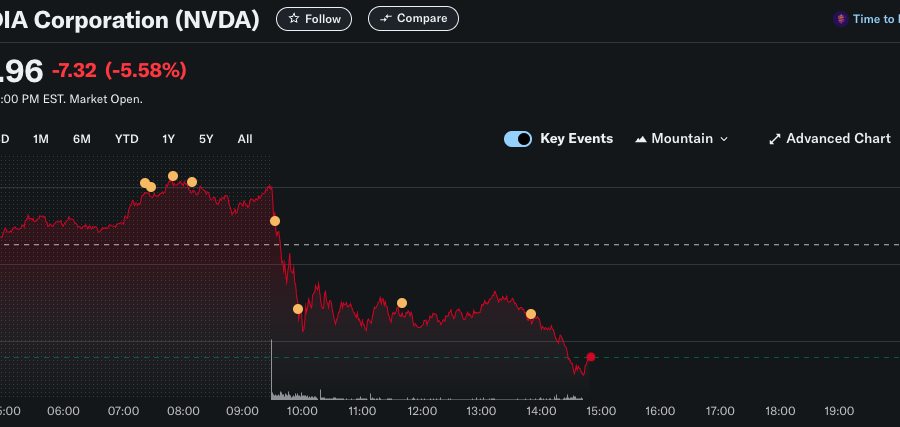Screen dimensions: 900x427
Task: Open the Compare stocks button
Action: (x=413, y=18)
